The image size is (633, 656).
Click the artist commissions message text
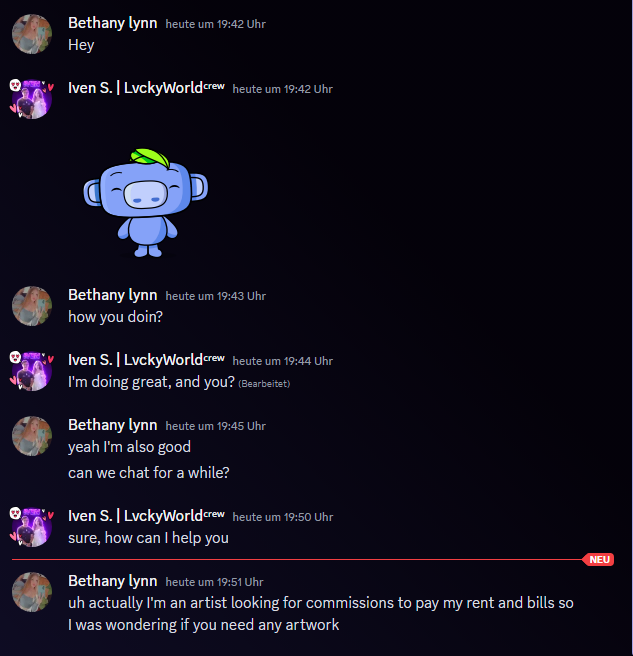coord(320,614)
